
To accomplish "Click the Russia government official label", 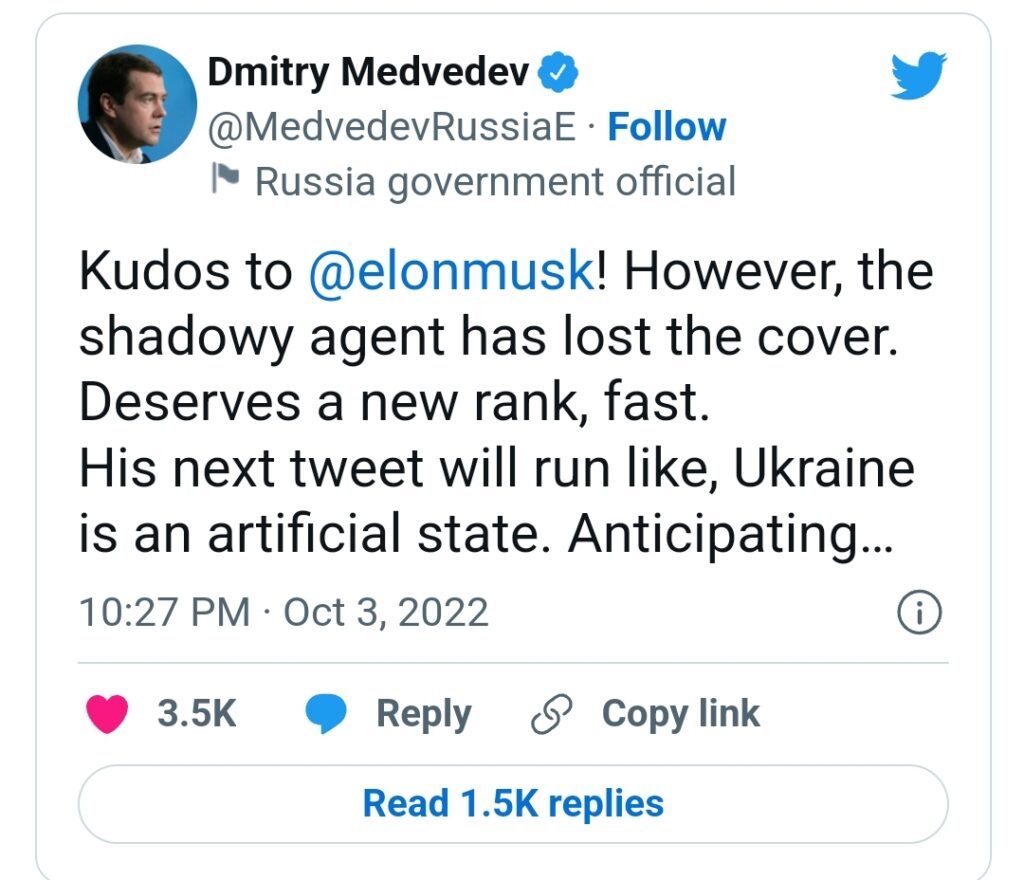I will pyautogui.click(x=495, y=182).
